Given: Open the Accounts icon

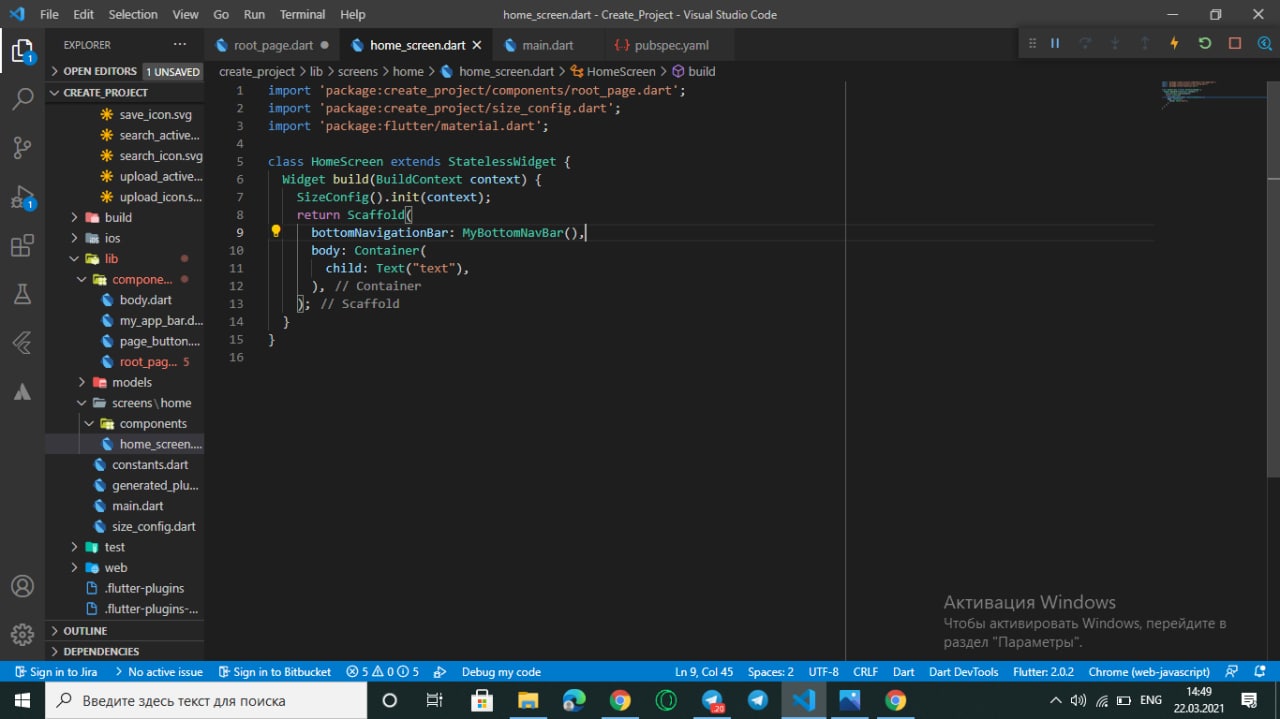Looking at the screenshot, I should [x=22, y=586].
